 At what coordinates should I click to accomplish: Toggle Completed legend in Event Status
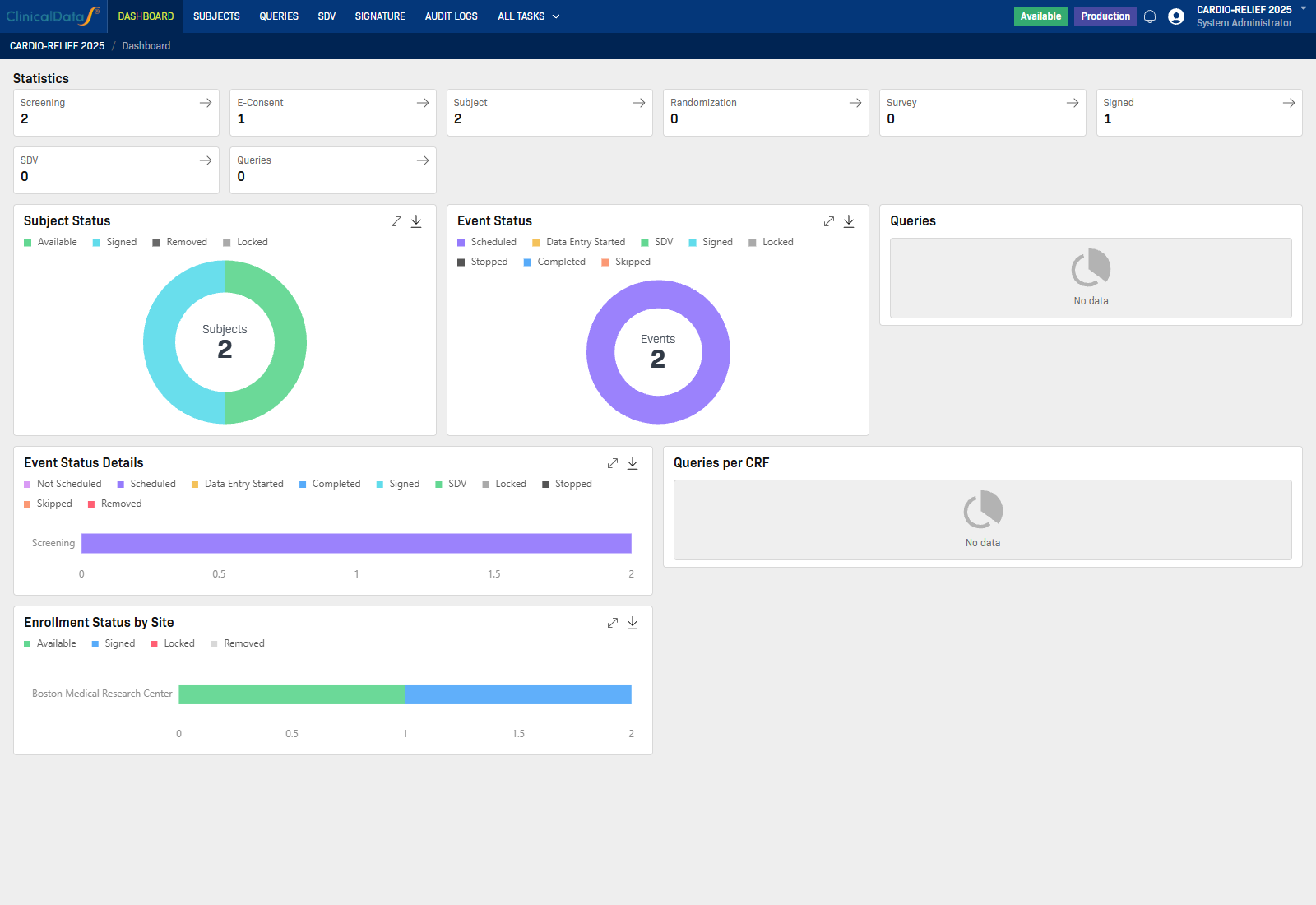pyautogui.click(x=554, y=262)
